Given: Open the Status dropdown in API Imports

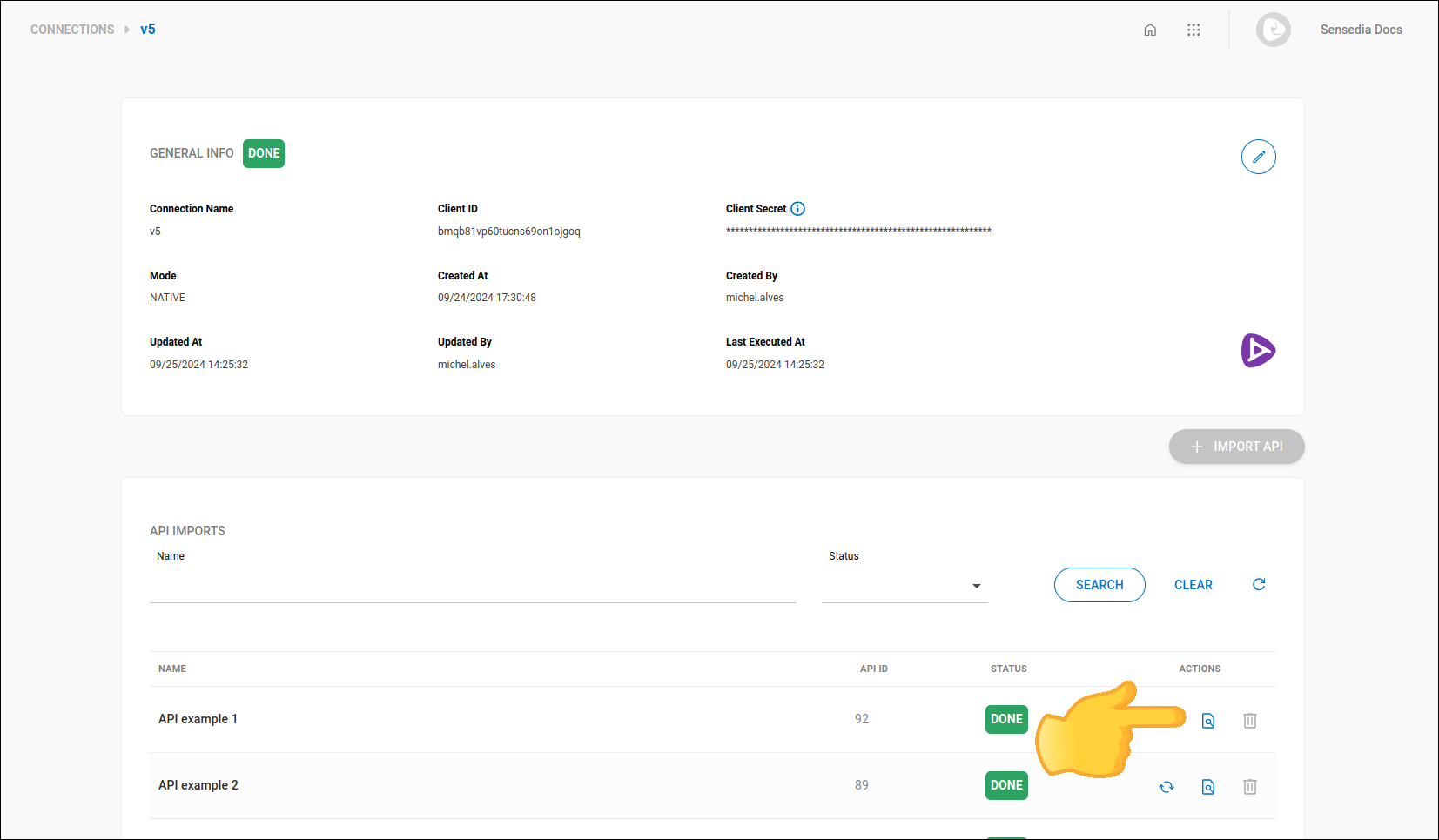Looking at the screenshot, I should point(904,585).
